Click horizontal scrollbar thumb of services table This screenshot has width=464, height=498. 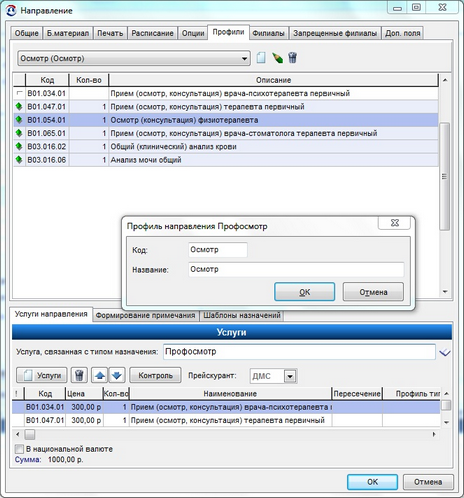click(30, 434)
